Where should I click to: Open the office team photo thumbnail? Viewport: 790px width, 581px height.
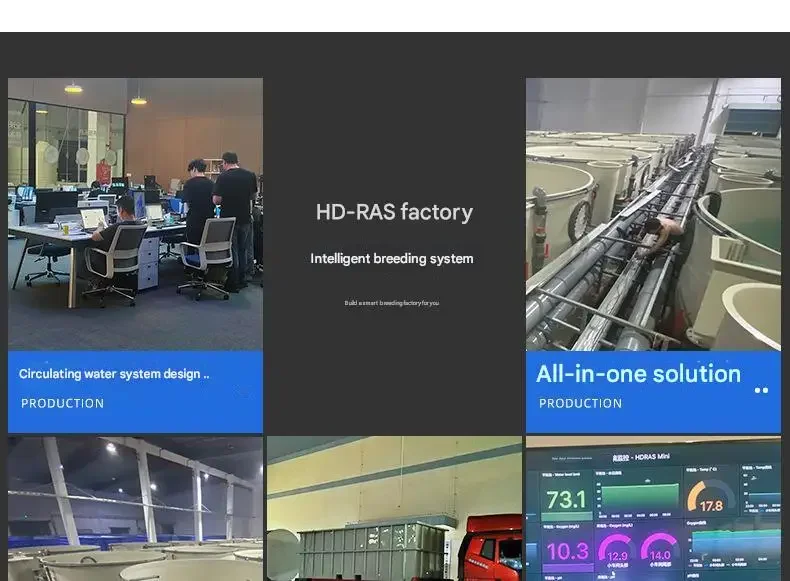pyautogui.click(x=135, y=214)
